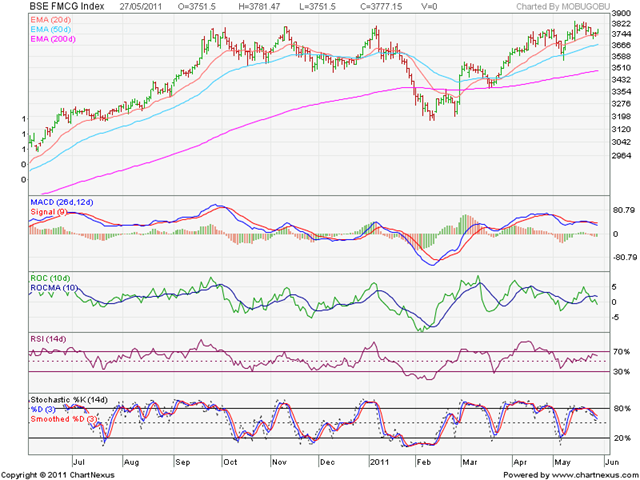Click the Dec month axis label
Screen dimensions: 640x480
pos(327,462)
